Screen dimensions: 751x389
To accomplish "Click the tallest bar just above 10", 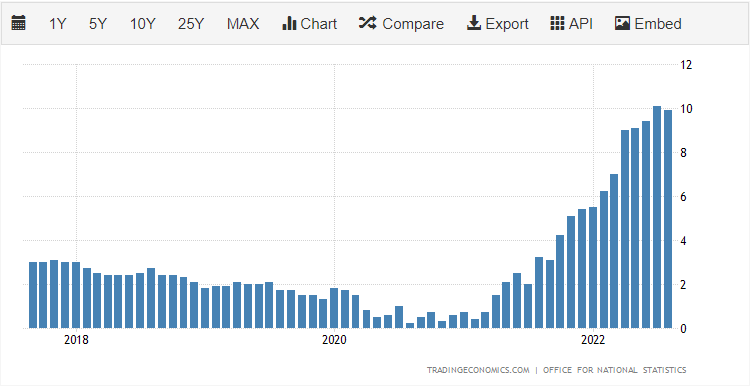I will click(x=657, y=217).
